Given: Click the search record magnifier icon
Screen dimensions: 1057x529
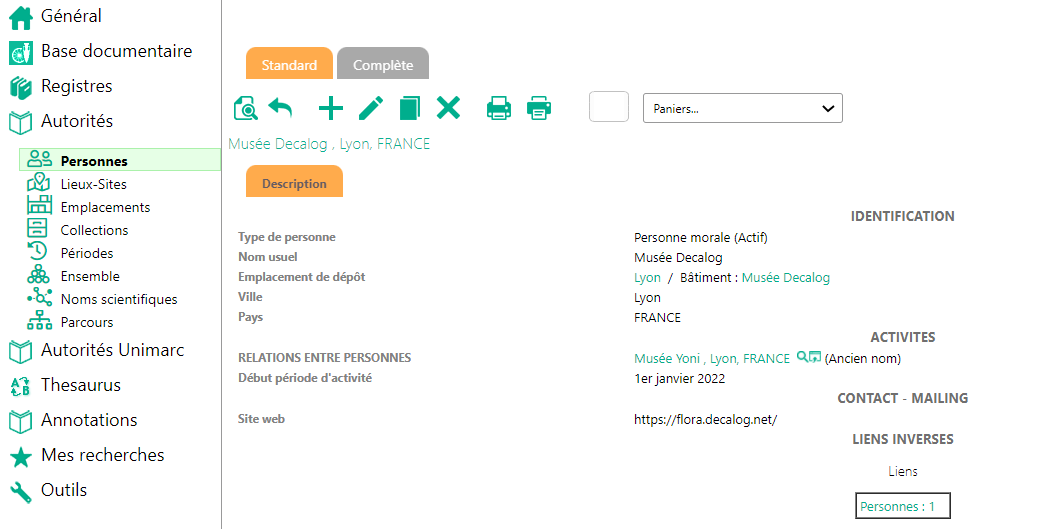Looking at the screenshot, I should coord(246,108).
